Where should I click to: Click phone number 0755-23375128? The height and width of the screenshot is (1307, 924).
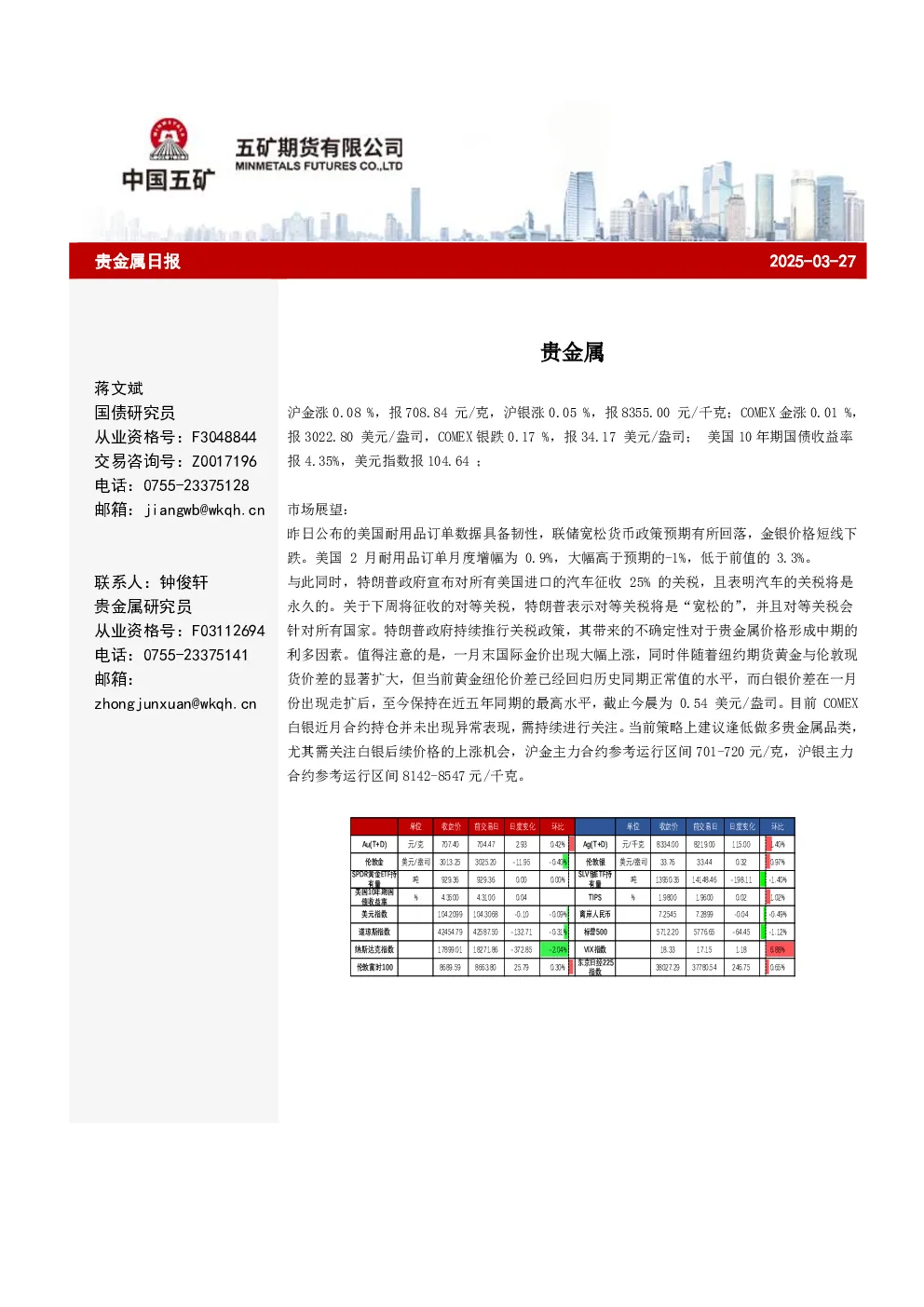[x=197, y=485]
